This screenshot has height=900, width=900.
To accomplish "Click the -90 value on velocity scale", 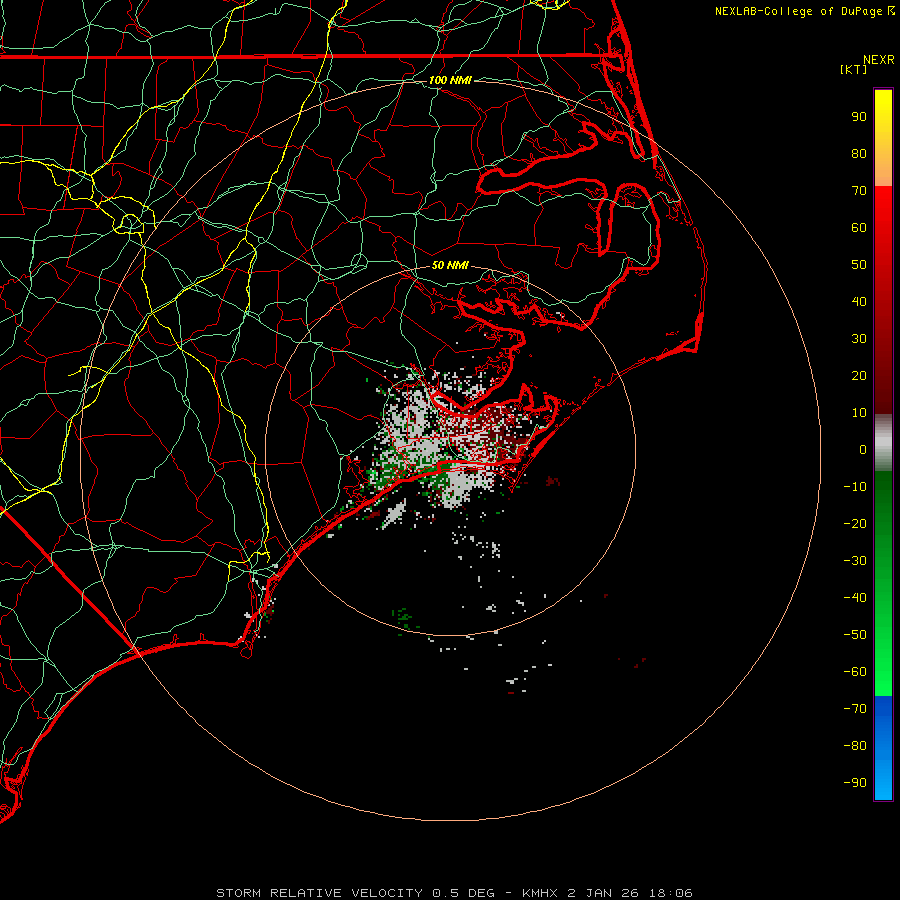I will (855, 783).
